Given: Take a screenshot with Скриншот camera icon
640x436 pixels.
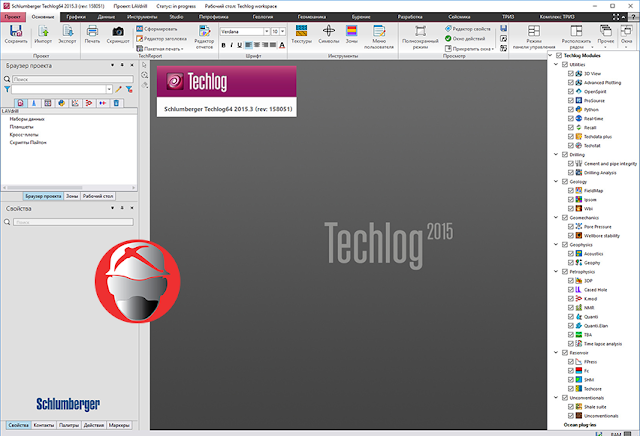Looking at the screenshot, I should (x=118, y=31).
